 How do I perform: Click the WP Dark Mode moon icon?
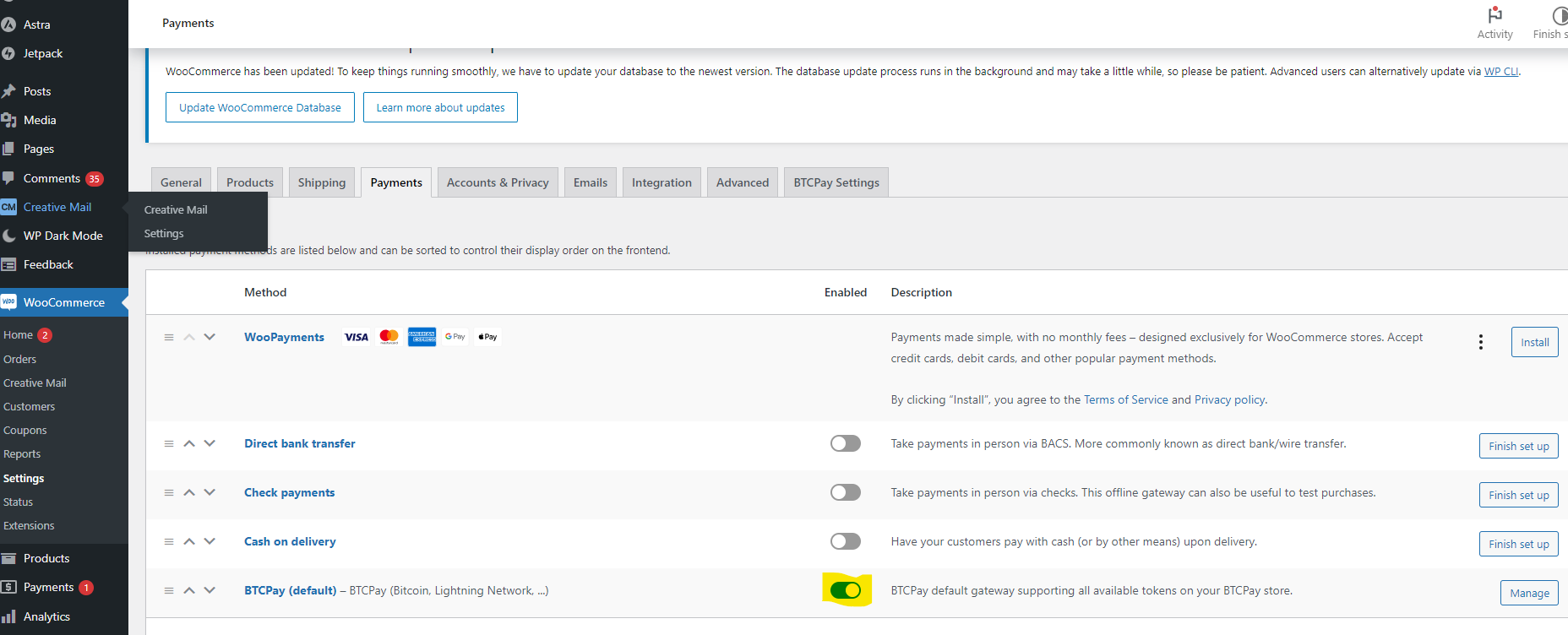pos(9,236)
